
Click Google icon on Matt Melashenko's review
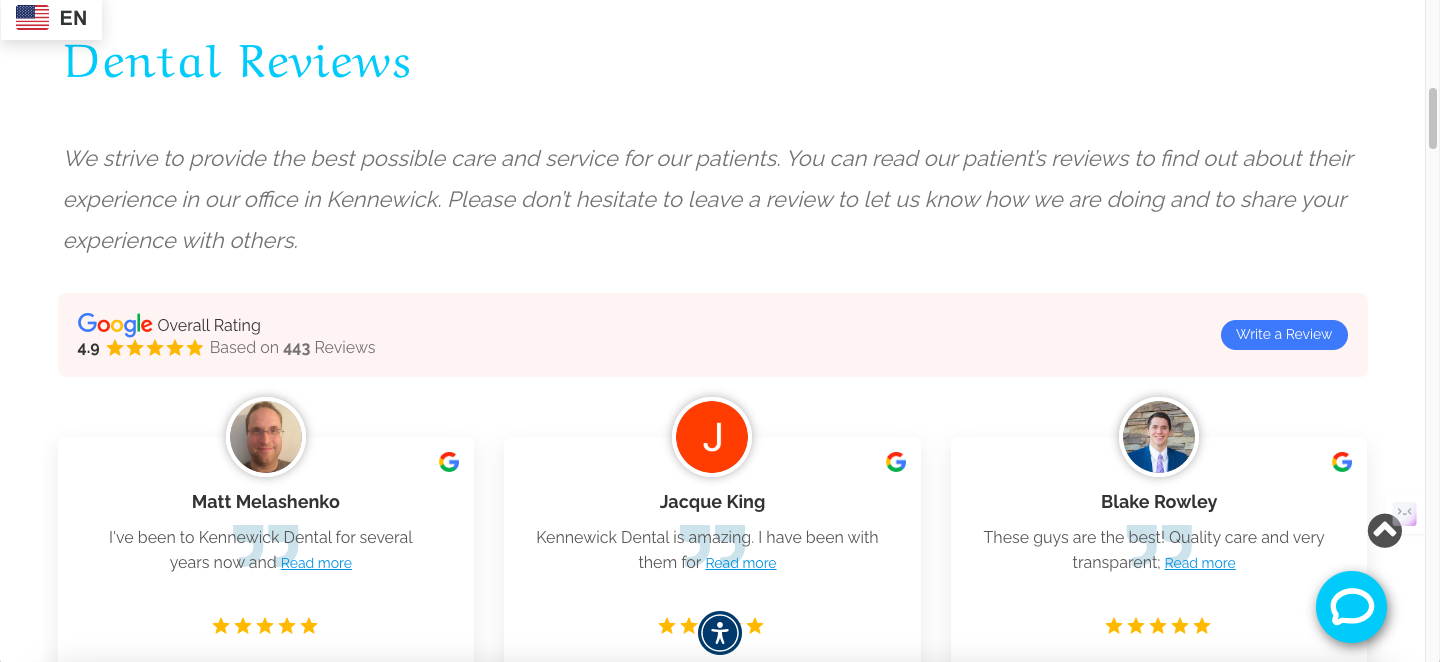449,462
